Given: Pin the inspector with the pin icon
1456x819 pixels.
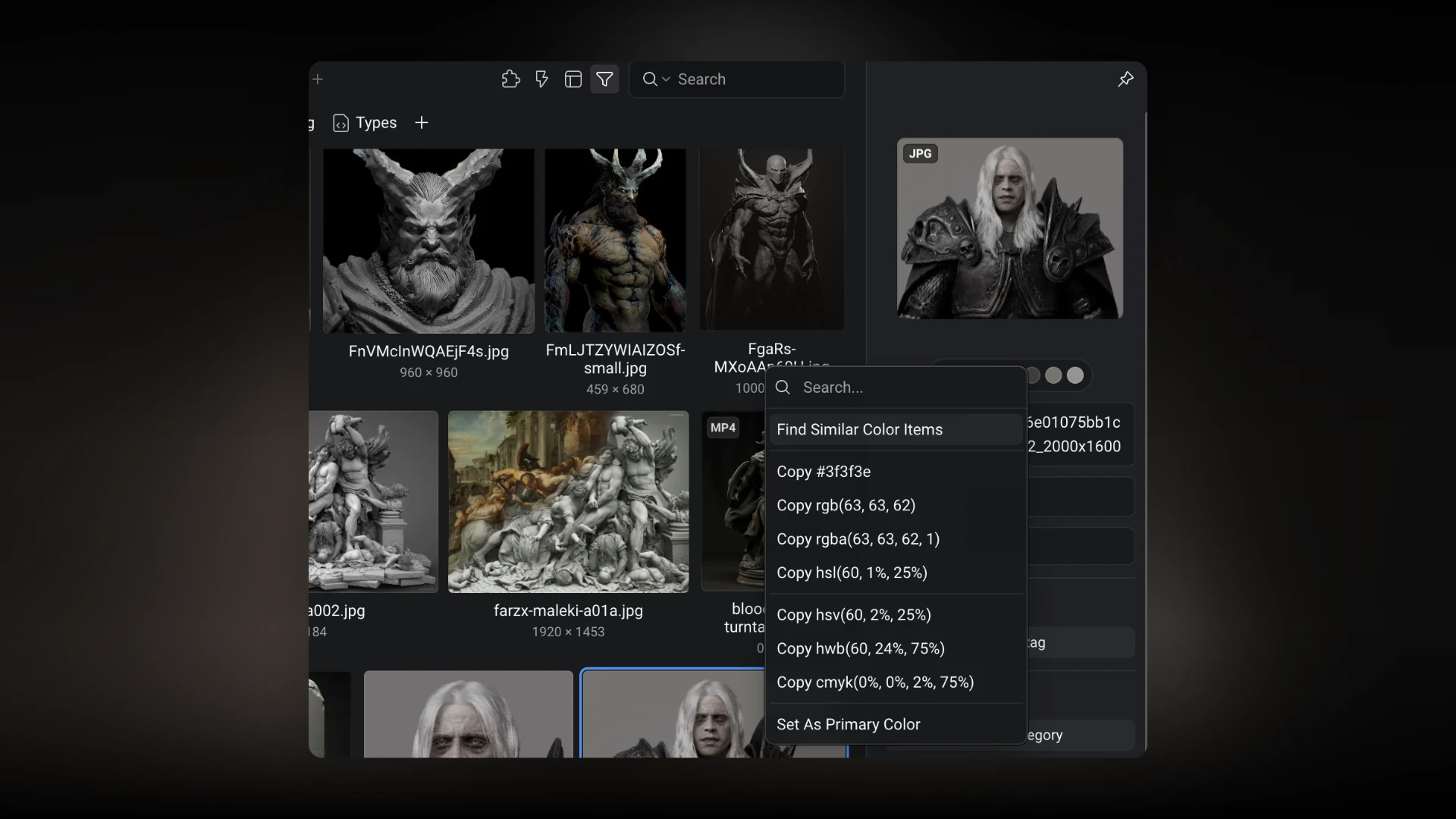Looking at the screenshot, I should 1125,79.
